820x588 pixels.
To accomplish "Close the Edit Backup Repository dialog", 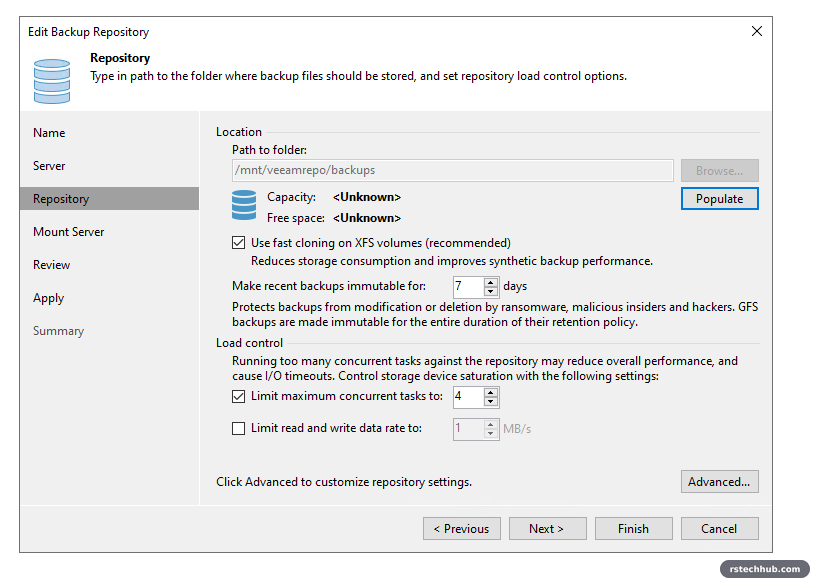I will point(756,31).
